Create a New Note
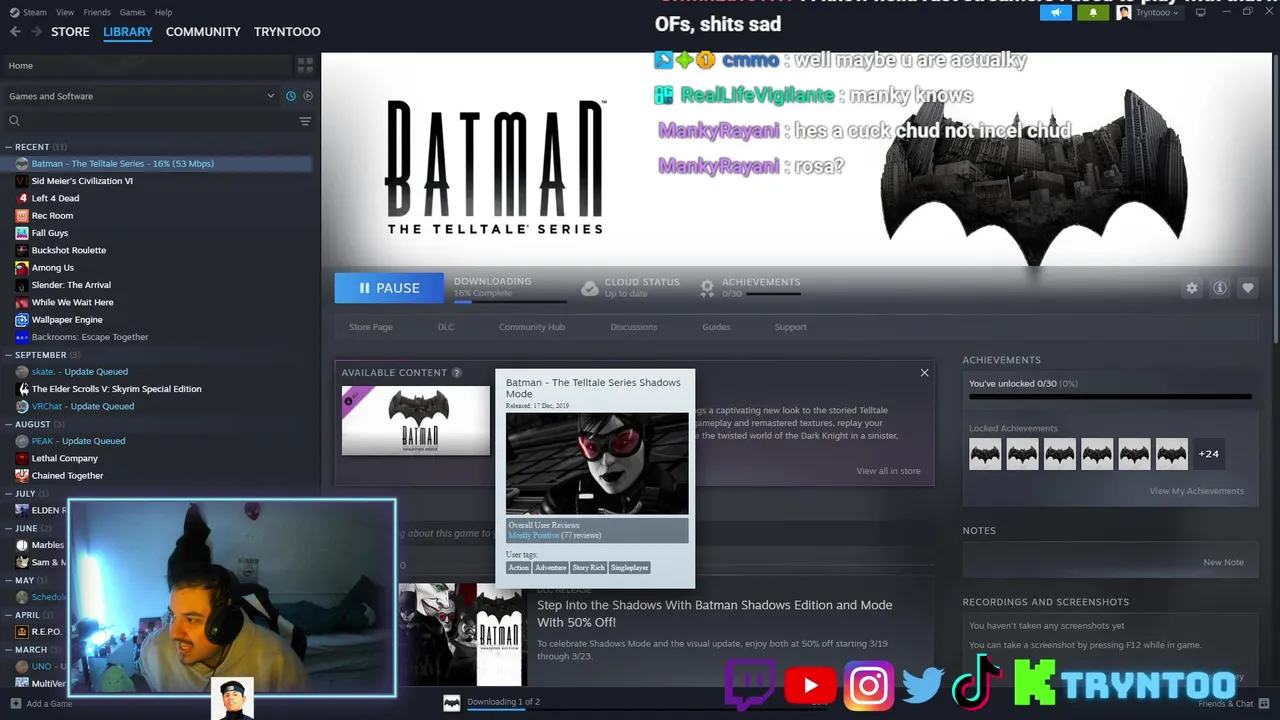The width and height of the screenshot is (1280, 720). click(x=1224, y=562)
